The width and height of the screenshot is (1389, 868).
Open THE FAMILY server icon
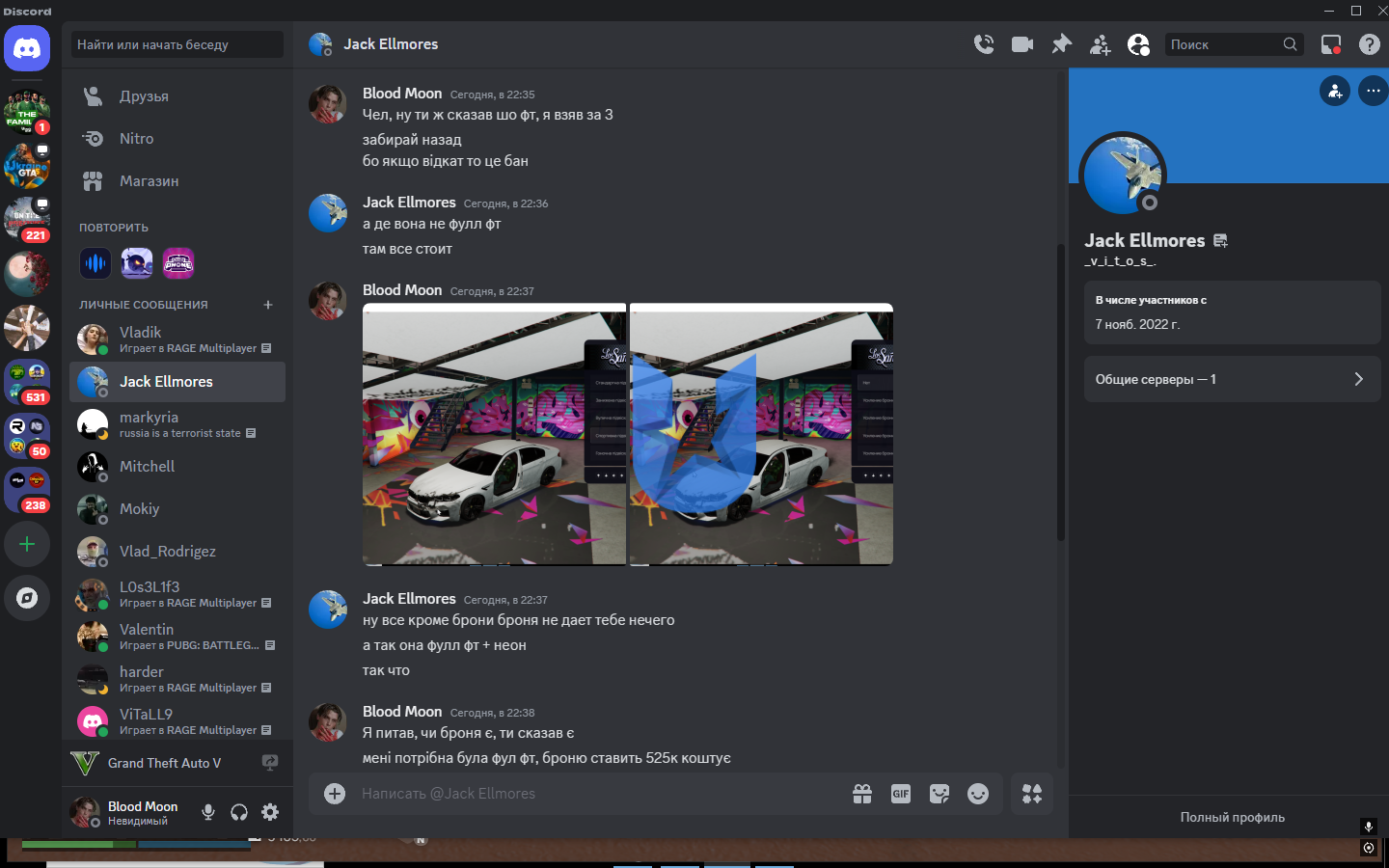27,112
